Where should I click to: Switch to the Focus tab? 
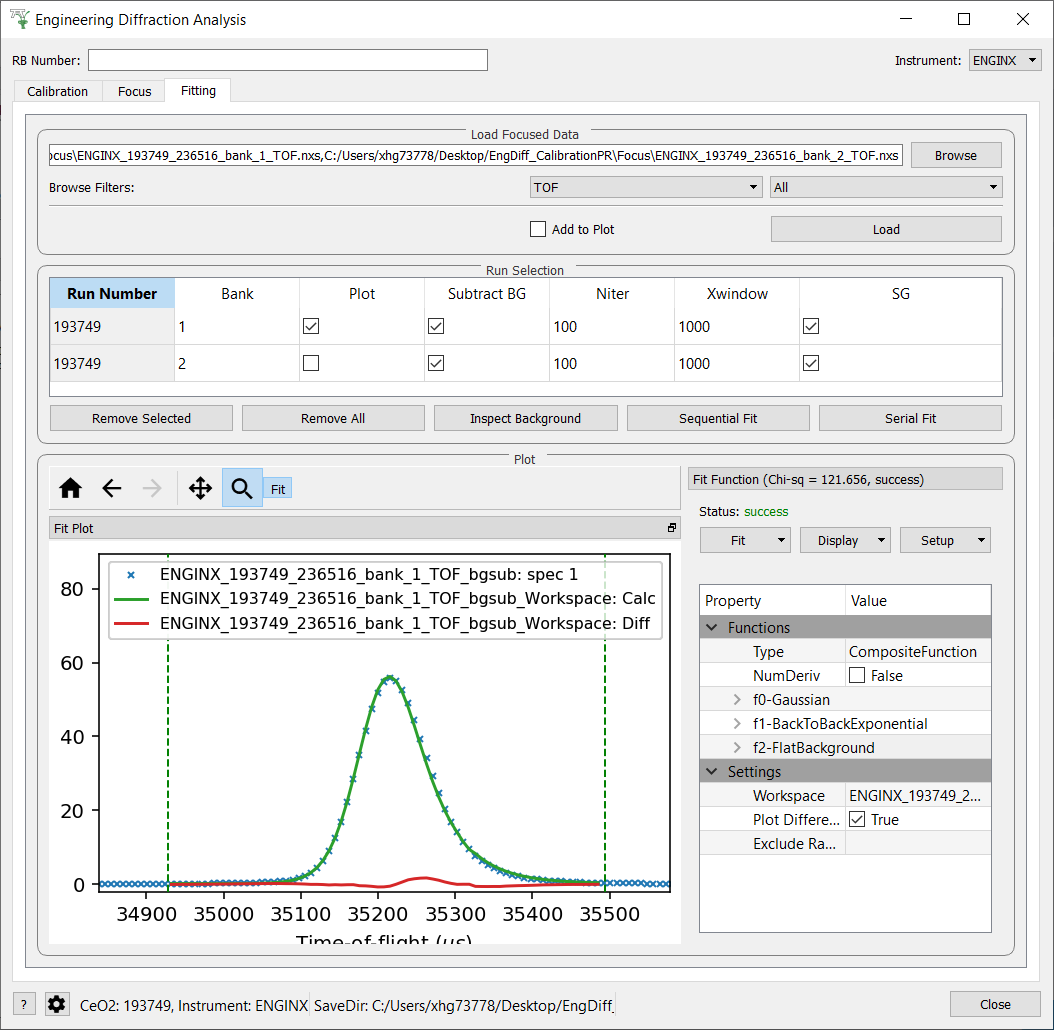(135, 91)
